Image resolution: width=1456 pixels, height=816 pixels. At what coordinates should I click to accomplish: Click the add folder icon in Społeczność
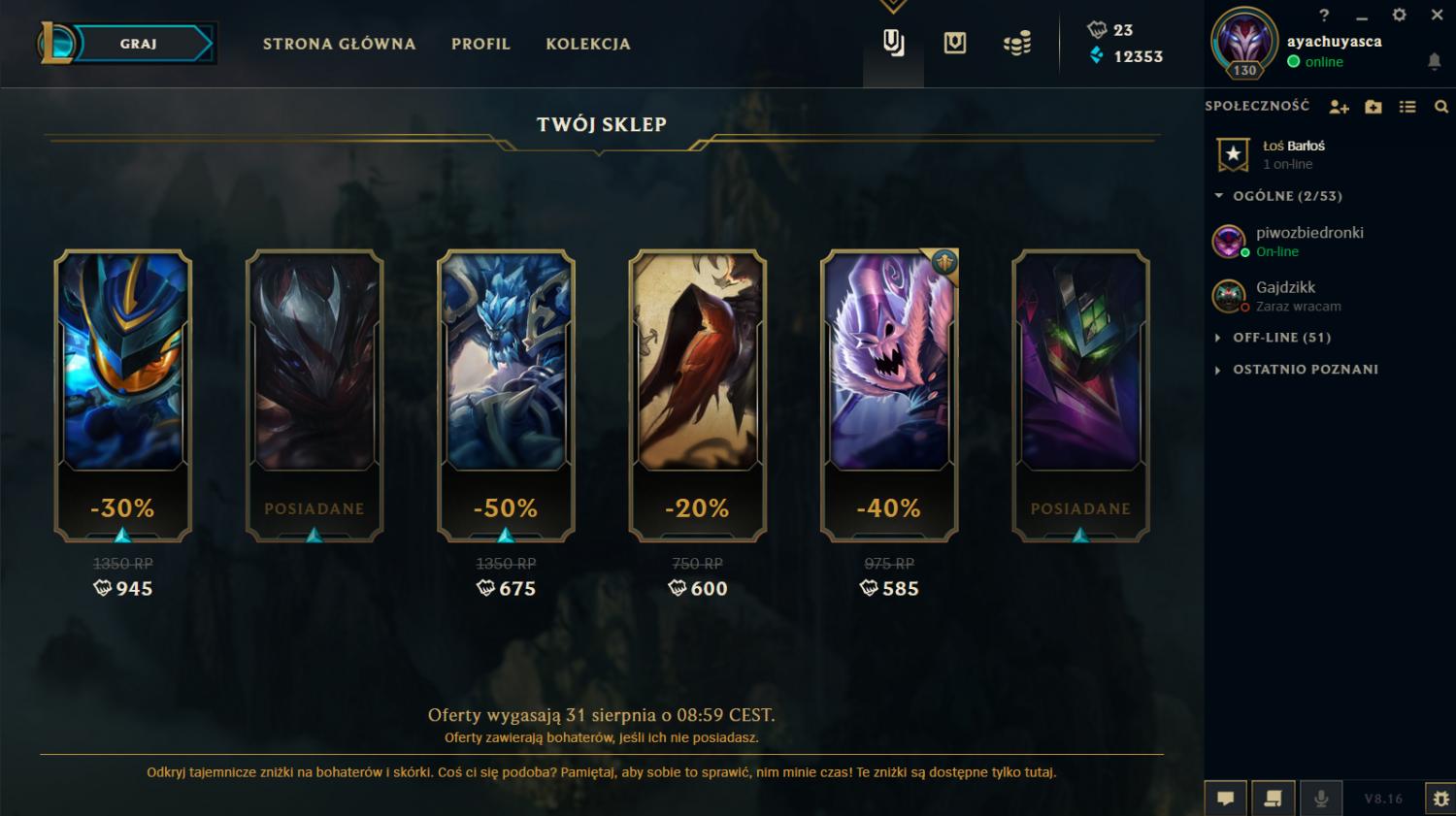1373,107
